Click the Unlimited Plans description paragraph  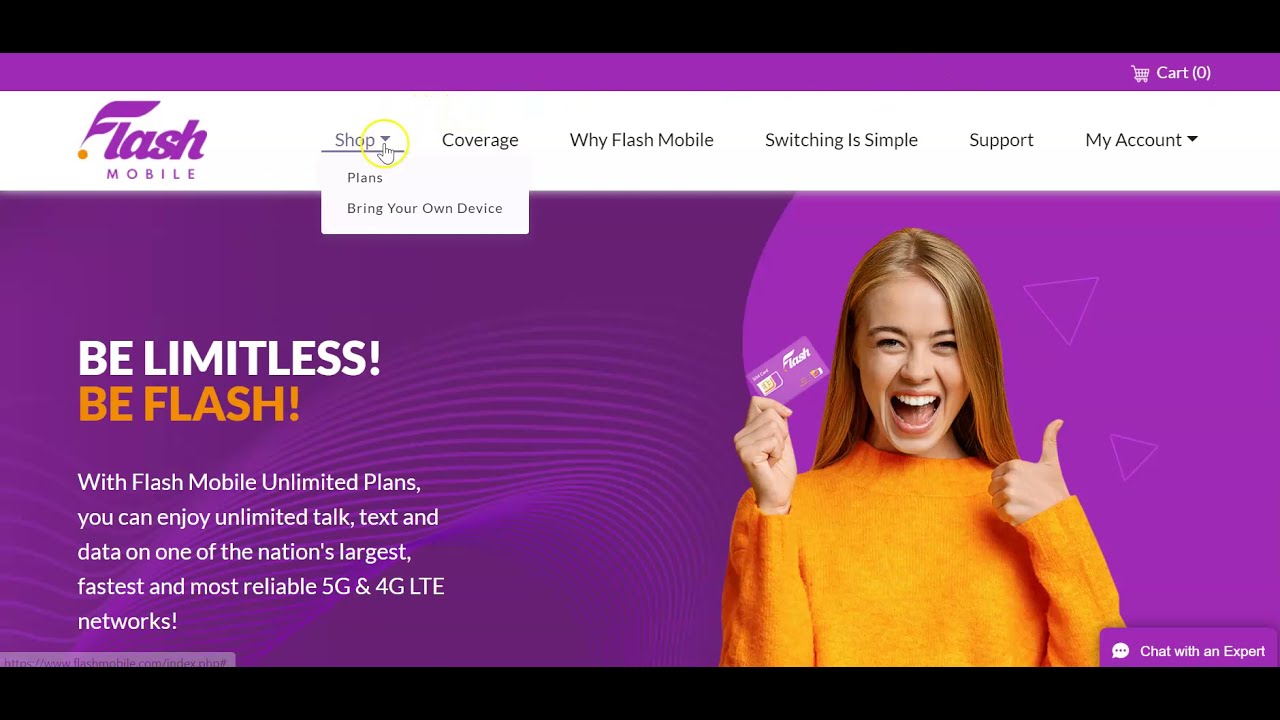[261, 551]
